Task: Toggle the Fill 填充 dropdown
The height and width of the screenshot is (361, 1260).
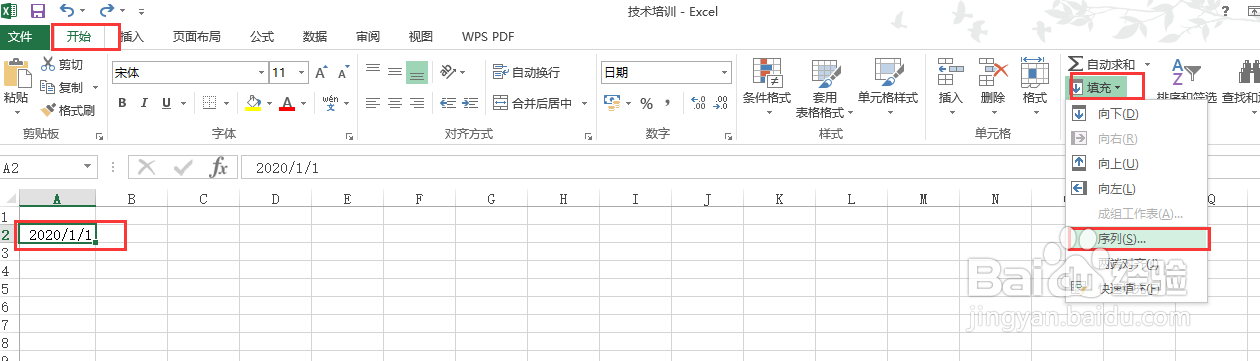Action: click(x=1097, y=87)
